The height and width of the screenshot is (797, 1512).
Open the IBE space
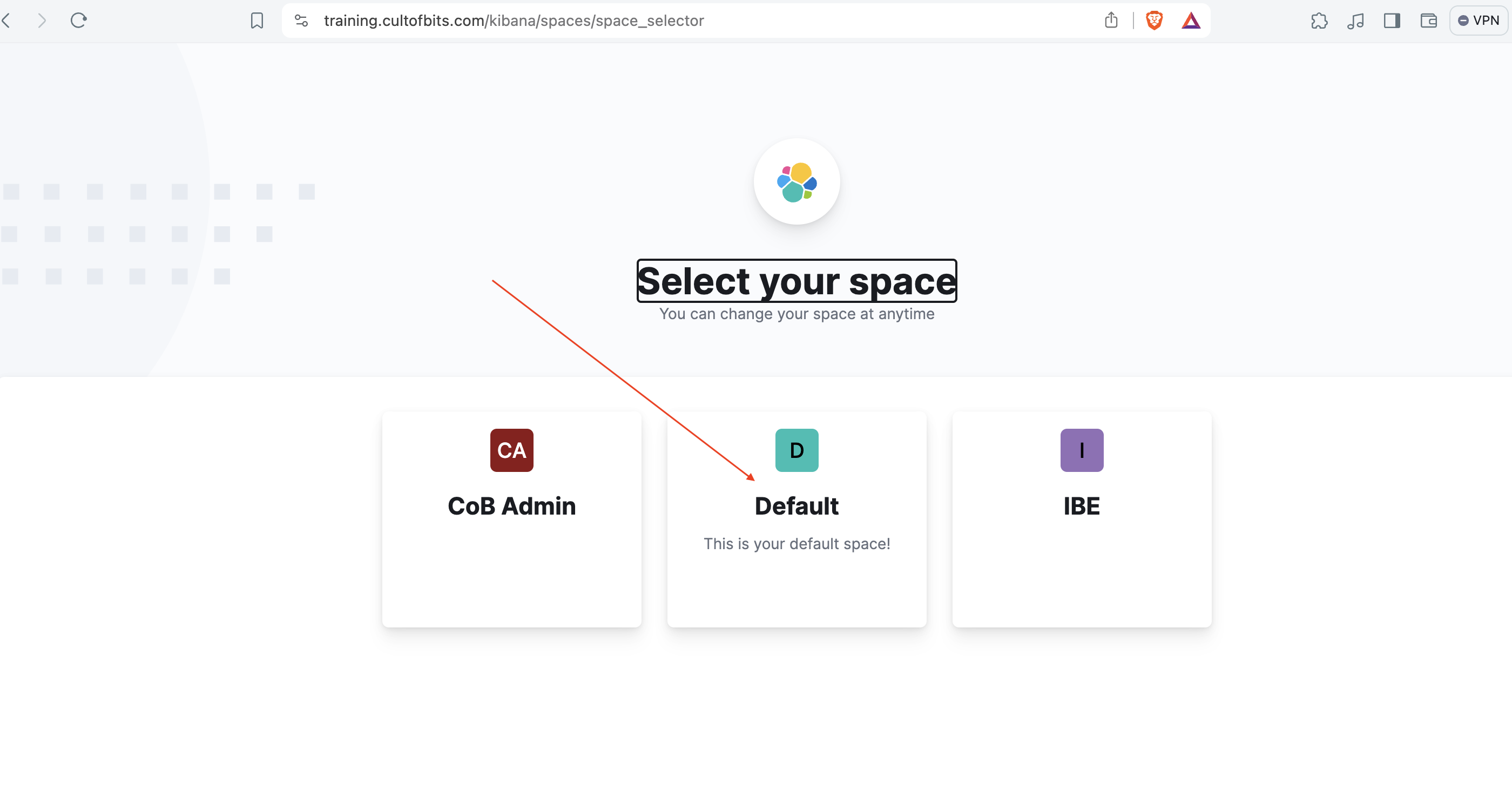(x=1081, y=519)
